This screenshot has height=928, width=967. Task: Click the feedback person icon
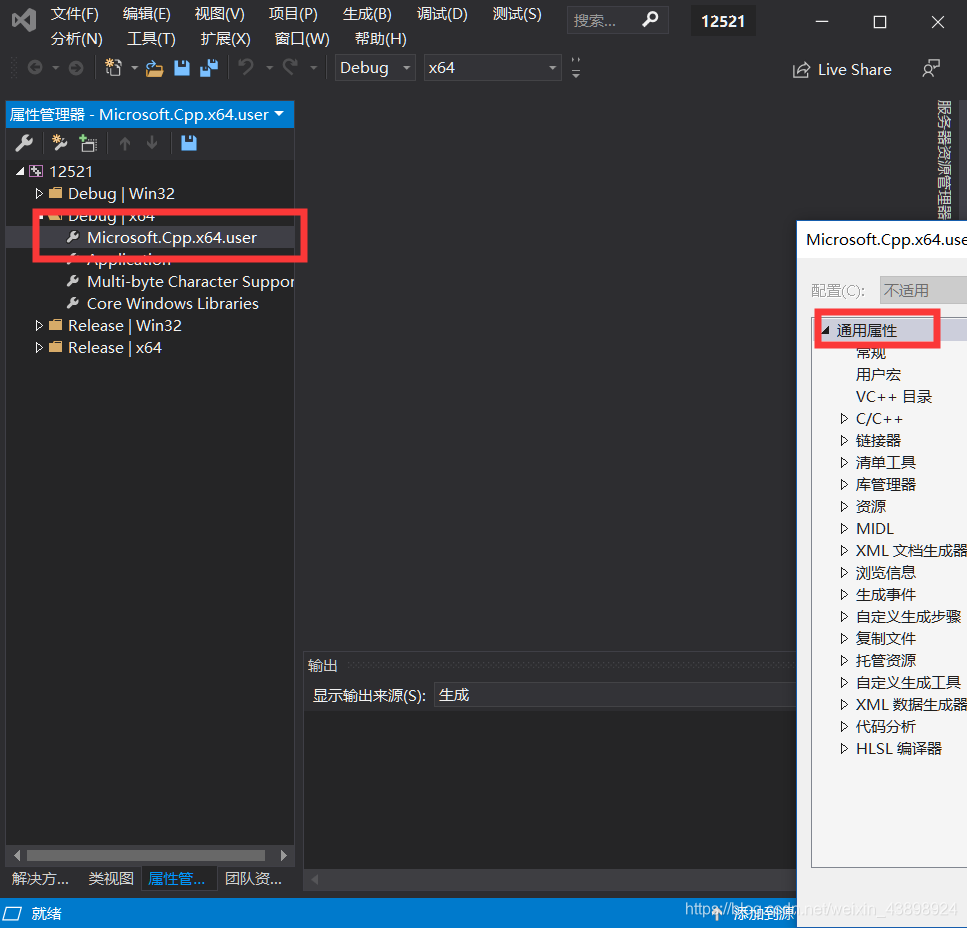coord(930,68)
